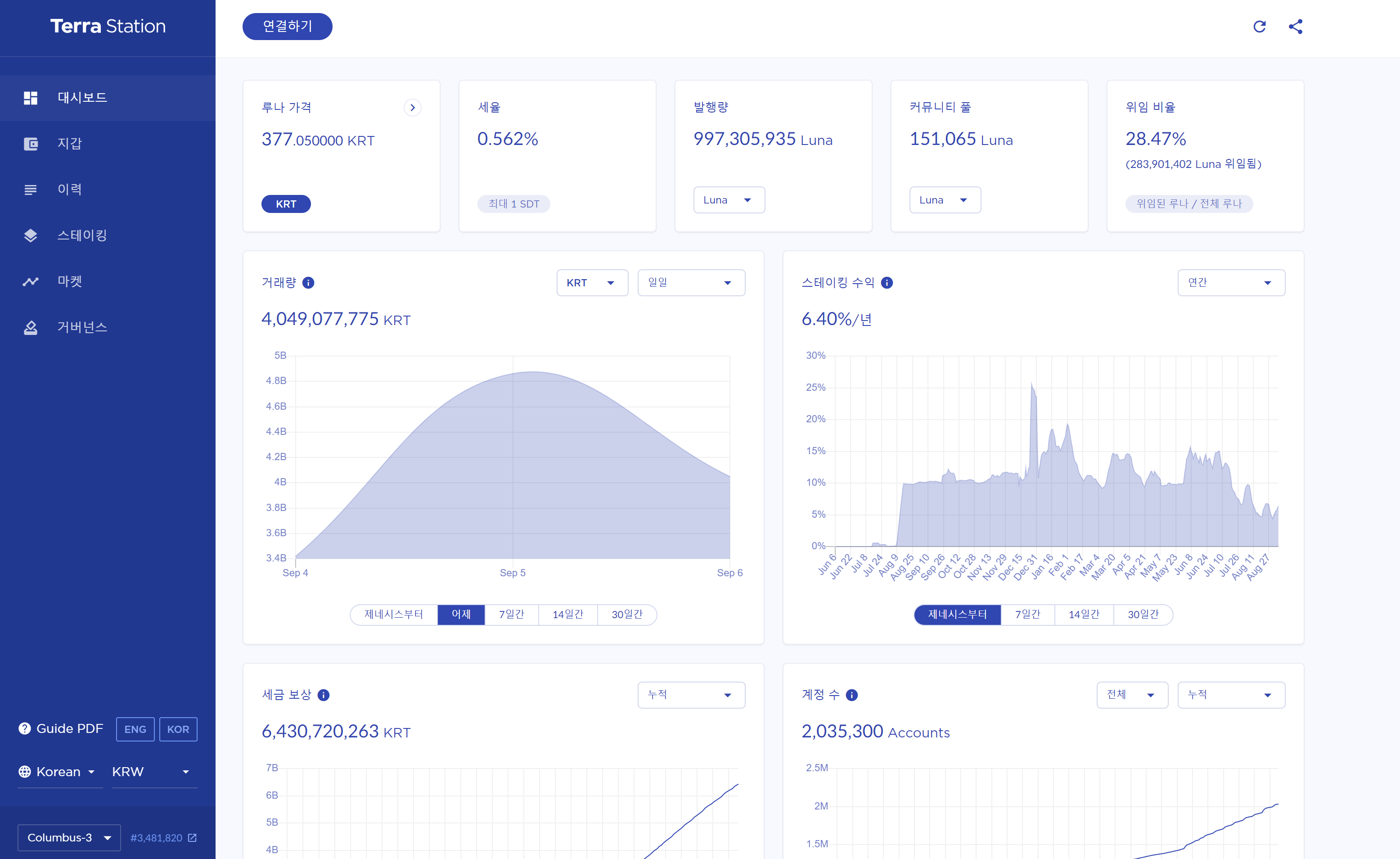Select 30일간 range for staking return chart

(x=1143, y=615)
